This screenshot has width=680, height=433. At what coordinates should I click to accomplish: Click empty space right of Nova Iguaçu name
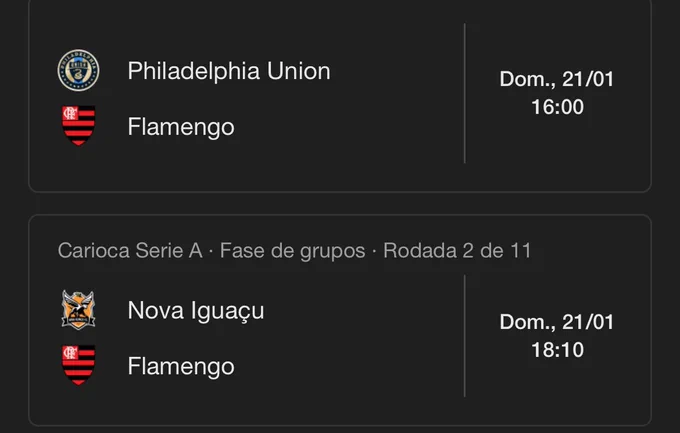(363, 311)
